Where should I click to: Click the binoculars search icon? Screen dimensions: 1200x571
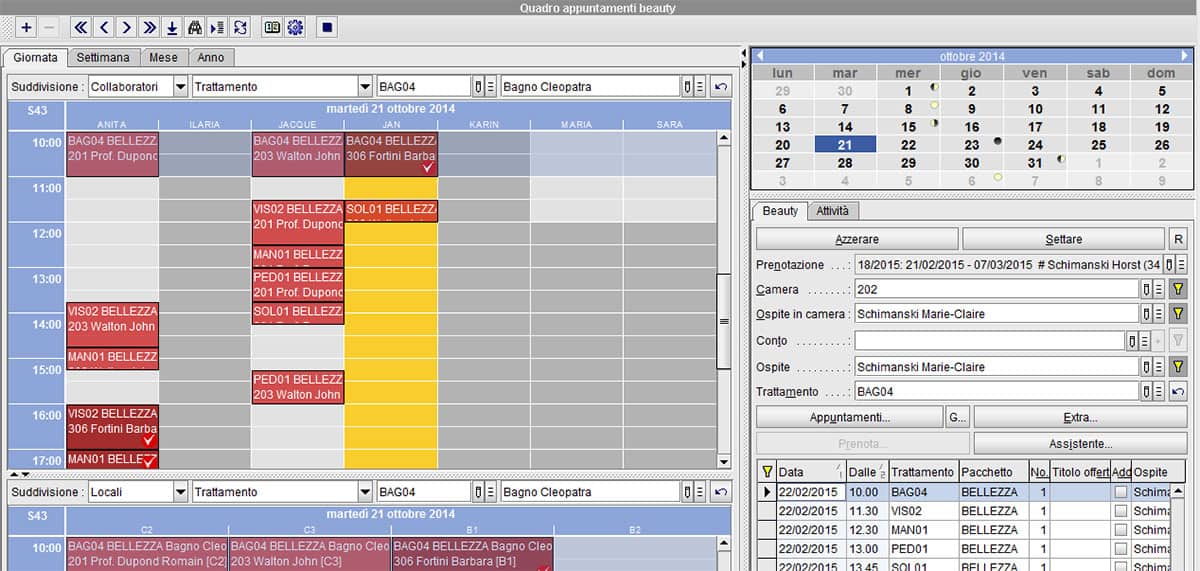click(x=195, y=28)
